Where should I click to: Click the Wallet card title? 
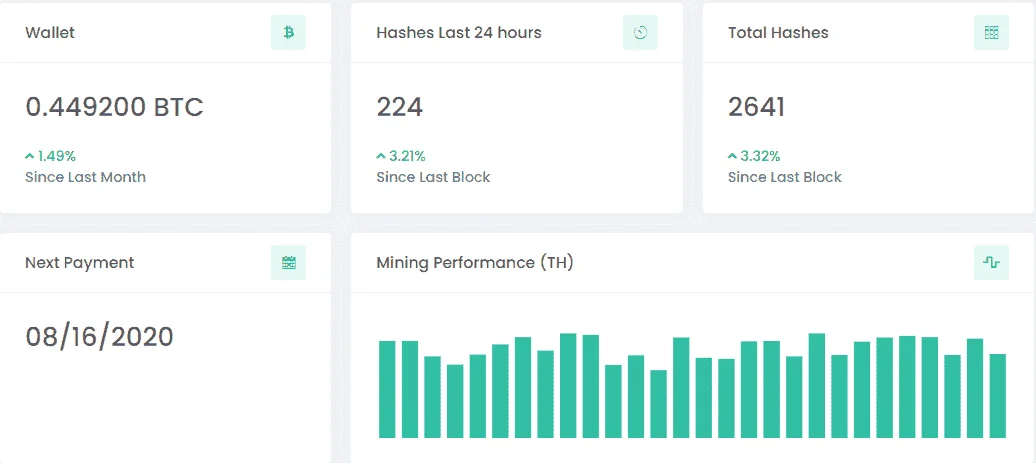50,32
